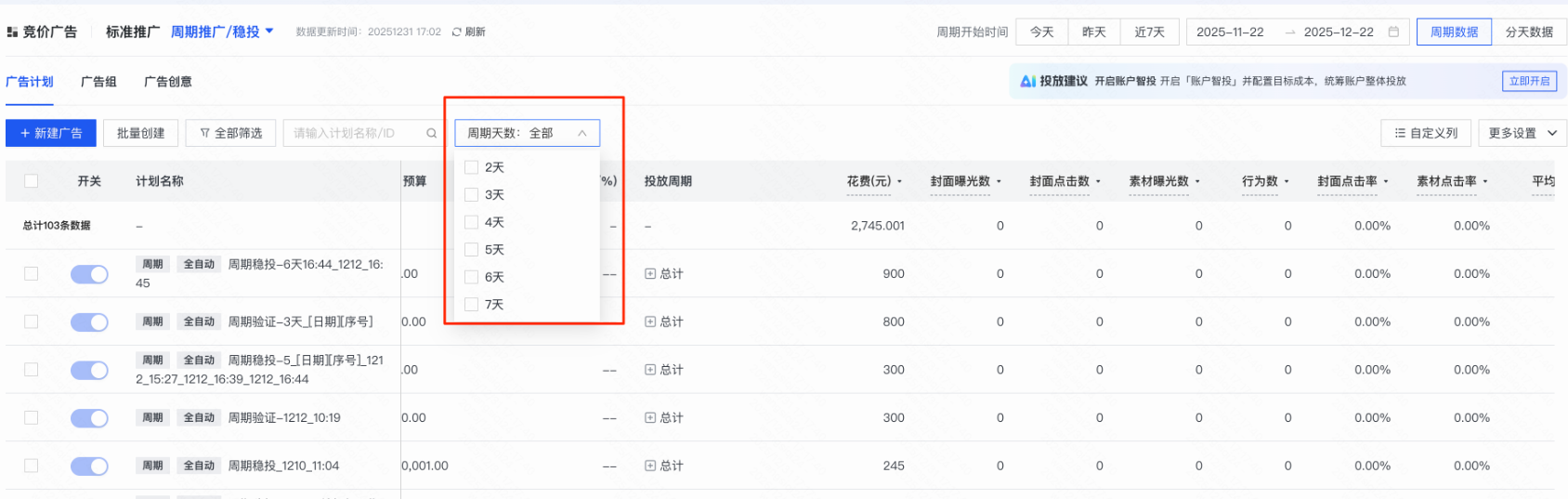Image resolution: width=1568 pixels, height=499 pixels.
Task: Click plan name 周期验证-1212_10:19
Action: click(284, 418)
